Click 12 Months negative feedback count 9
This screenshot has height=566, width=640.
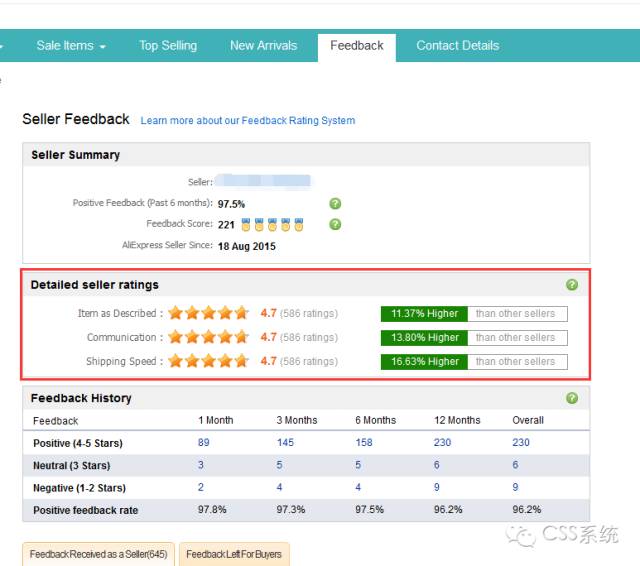point(437,488)
